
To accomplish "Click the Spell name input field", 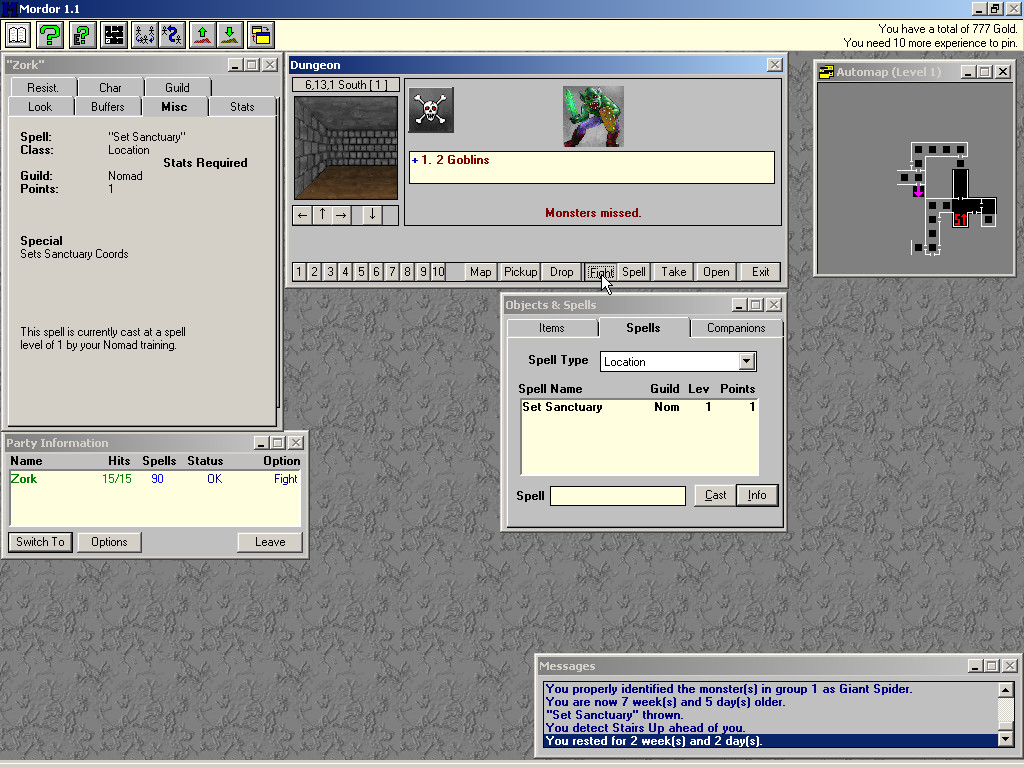I will coord(618,496).
